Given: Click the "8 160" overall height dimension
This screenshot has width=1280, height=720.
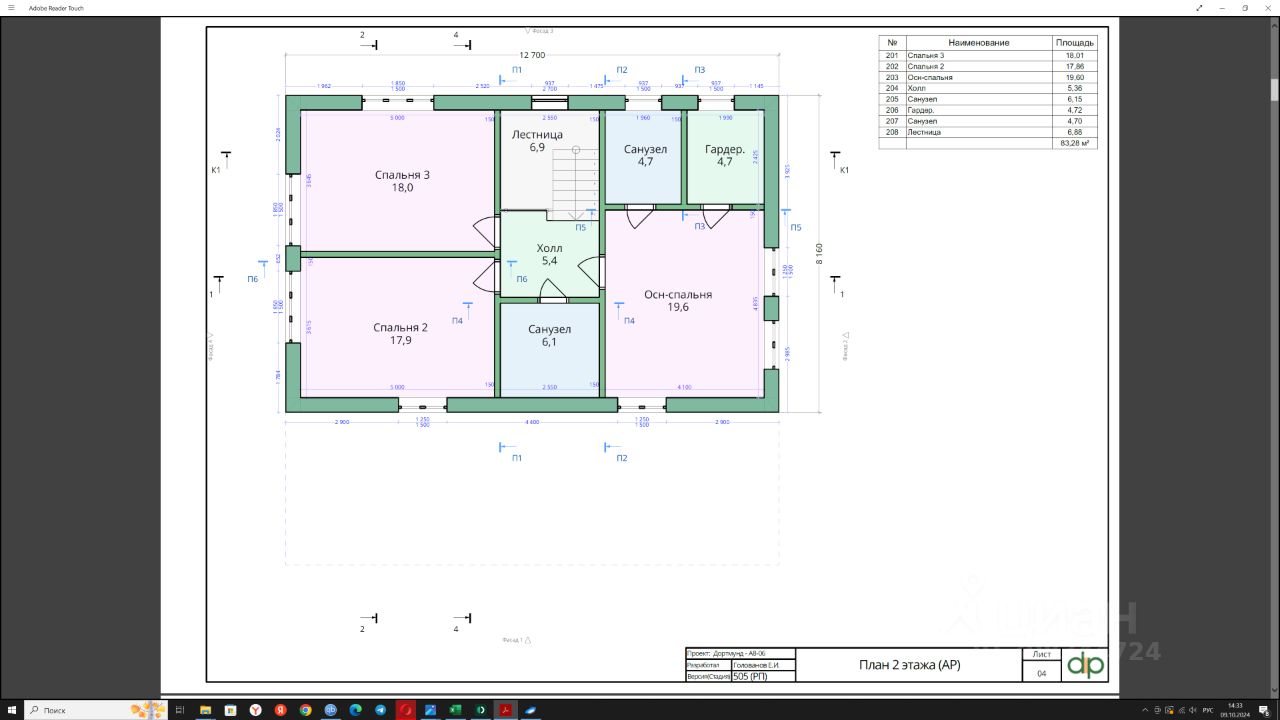Looking at the screenshot, I should point(819,254).
